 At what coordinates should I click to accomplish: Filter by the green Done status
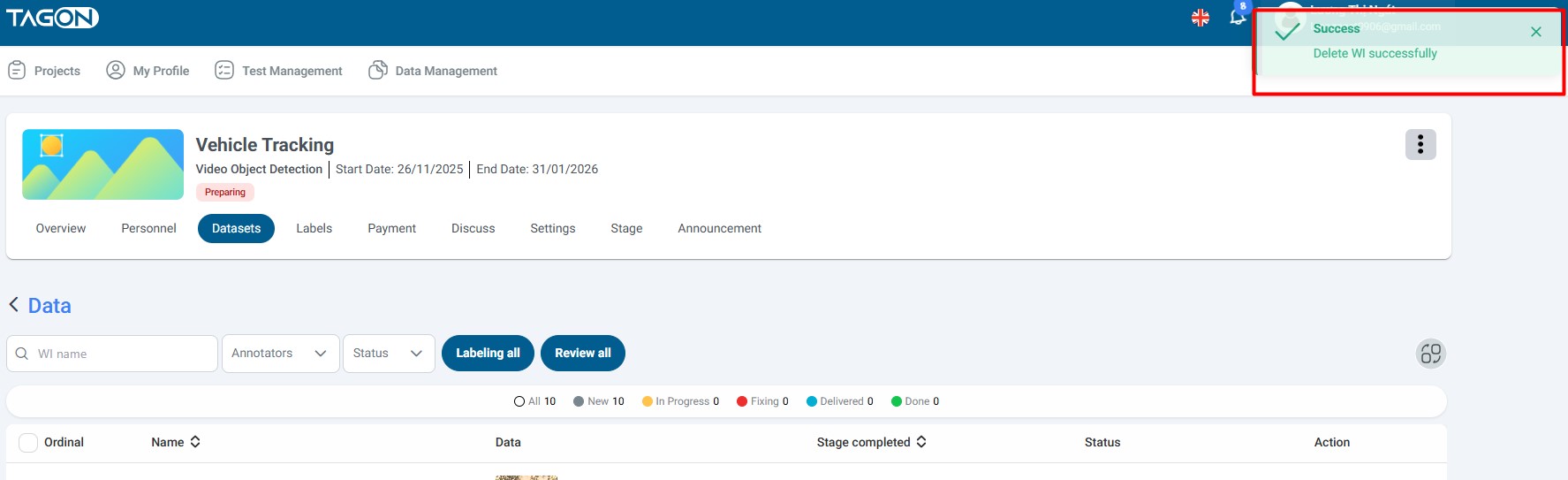914,401
